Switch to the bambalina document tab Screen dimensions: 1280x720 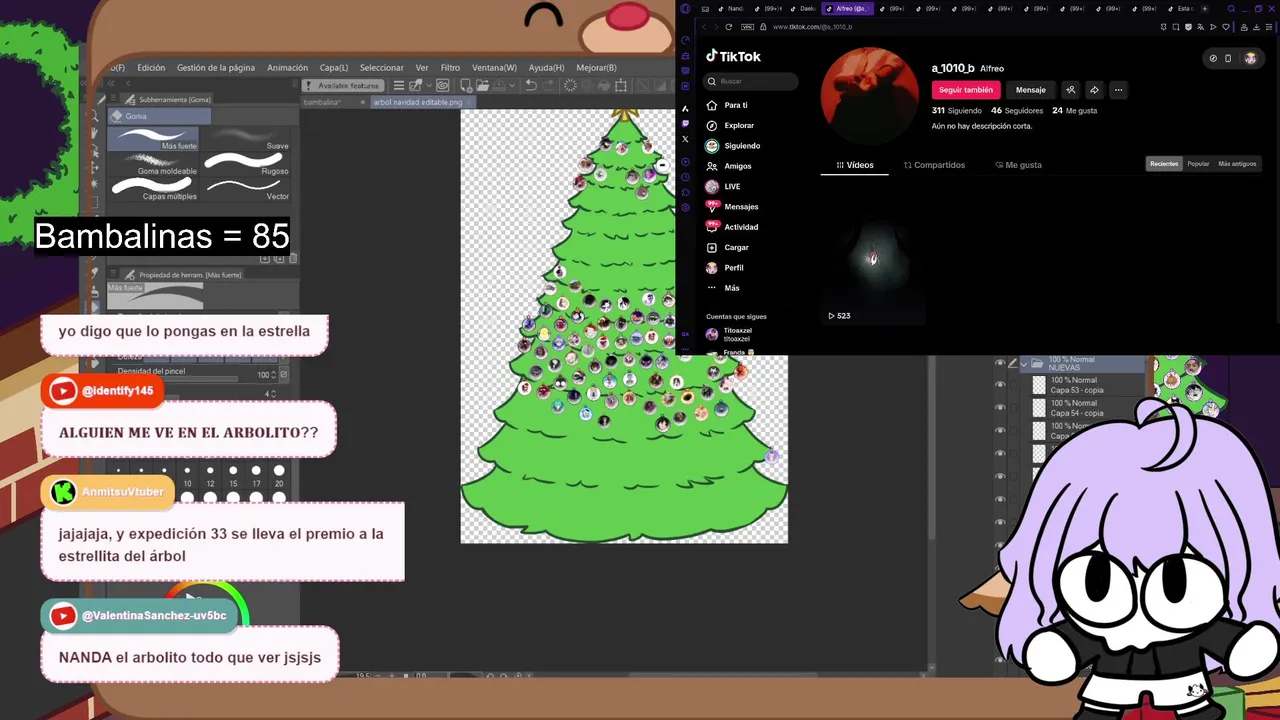[322, 102]
